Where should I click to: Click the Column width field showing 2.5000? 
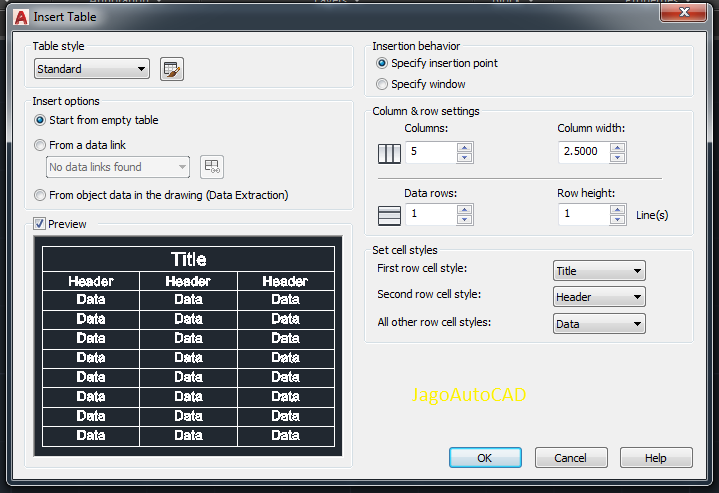click(x=584, y=152)
